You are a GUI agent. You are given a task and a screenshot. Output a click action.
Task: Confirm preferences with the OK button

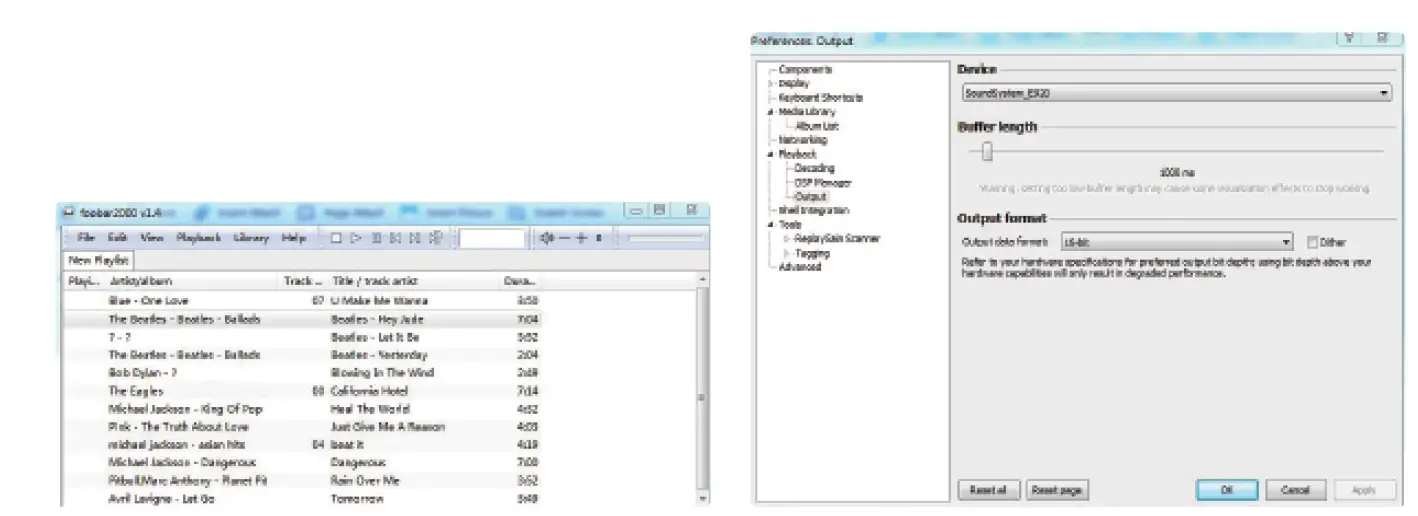[x=1227, y=490]
